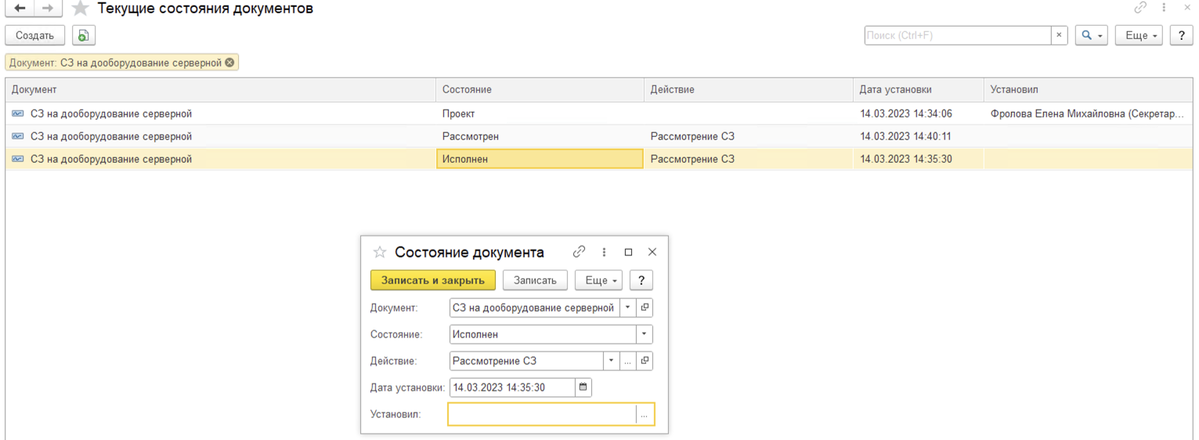Open the magnifier search options dropdown
1199x440 pixels.
[x=1091, y=35]
